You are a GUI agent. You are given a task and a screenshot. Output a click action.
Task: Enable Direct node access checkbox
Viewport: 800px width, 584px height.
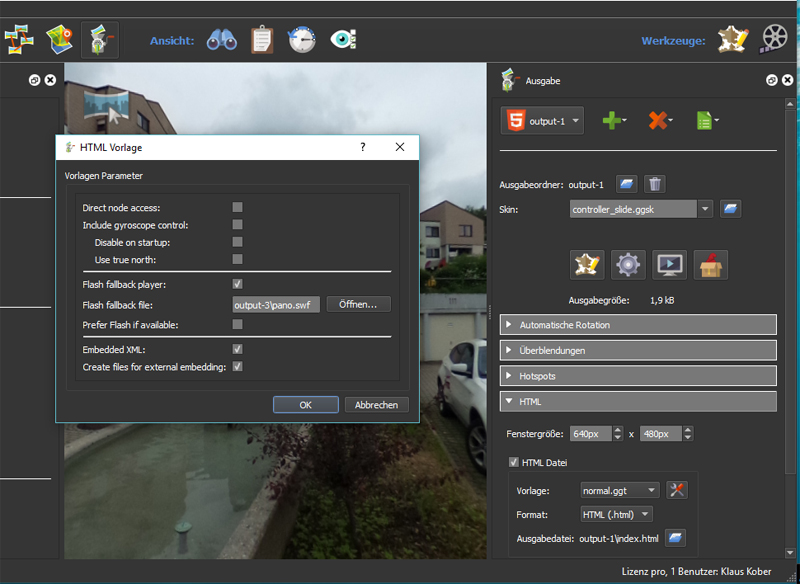coord(237,207)
